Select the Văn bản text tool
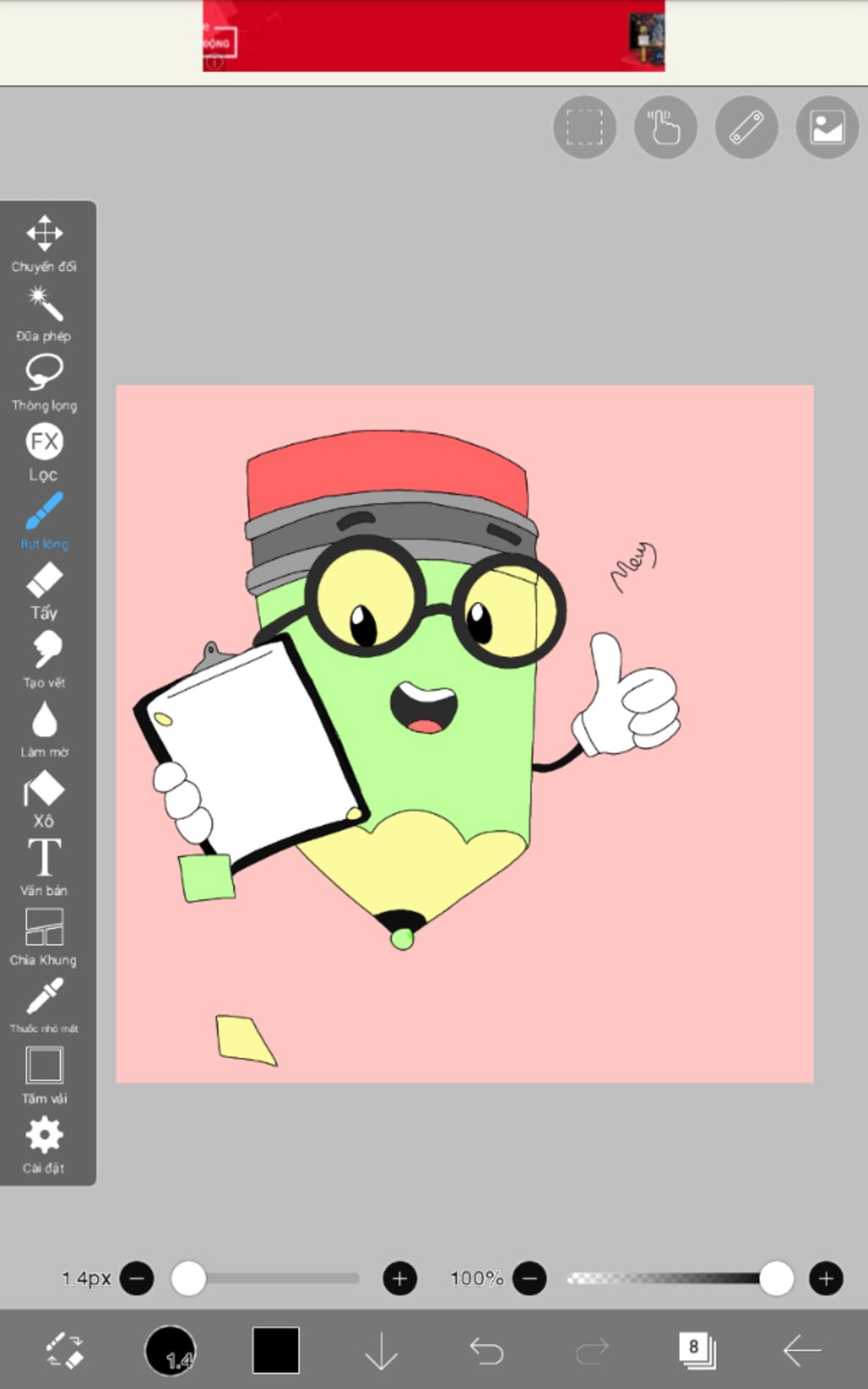 (44, 867)
